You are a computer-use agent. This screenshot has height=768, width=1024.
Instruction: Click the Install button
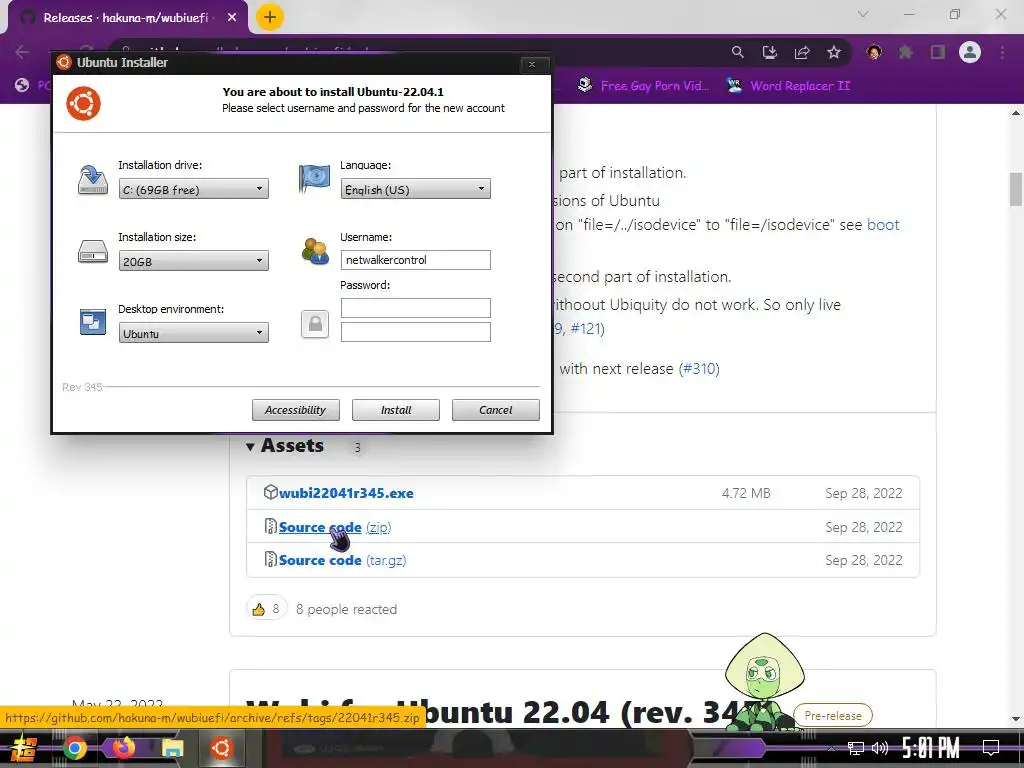tap(396, 410)
